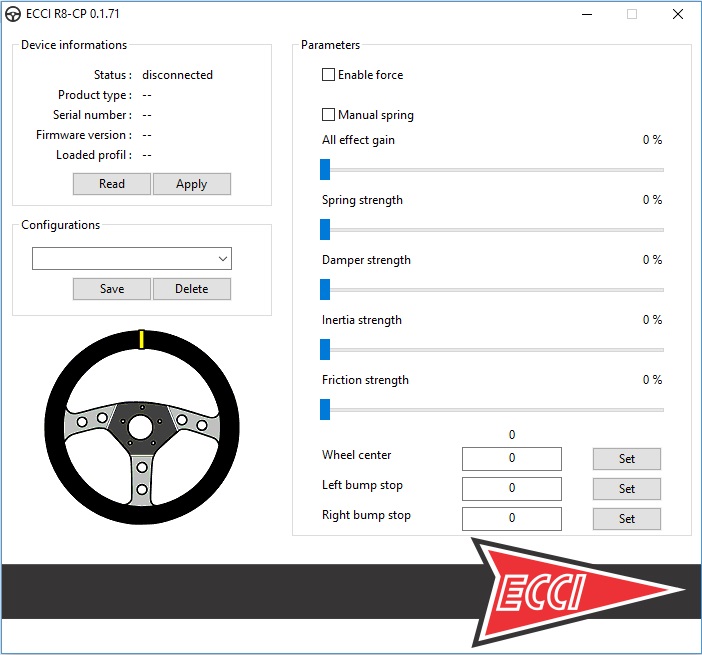Image resolution: width=702 pixels, height=655 pixels.
Task: Close the ECCI R8-CP window
Action: (x=678, y=15)
